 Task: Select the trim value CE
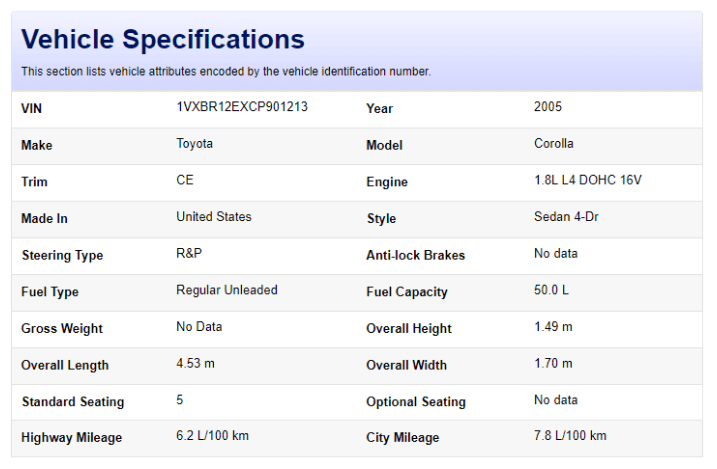[x=185, y=180]
